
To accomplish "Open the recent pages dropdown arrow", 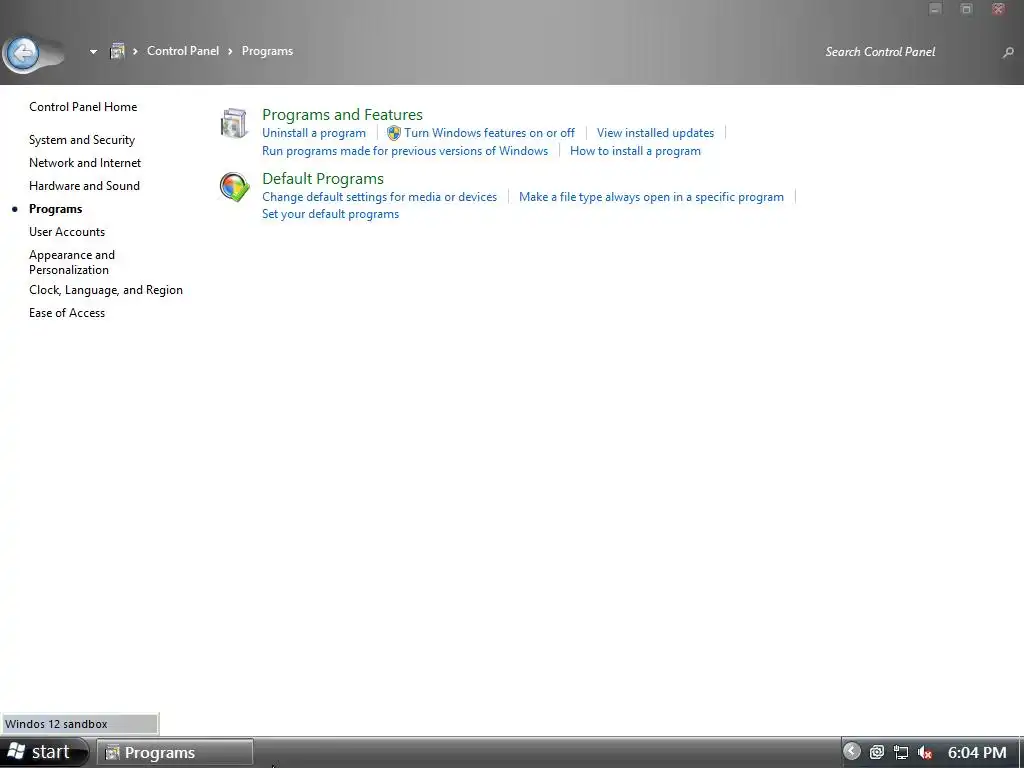I will 93,52.
